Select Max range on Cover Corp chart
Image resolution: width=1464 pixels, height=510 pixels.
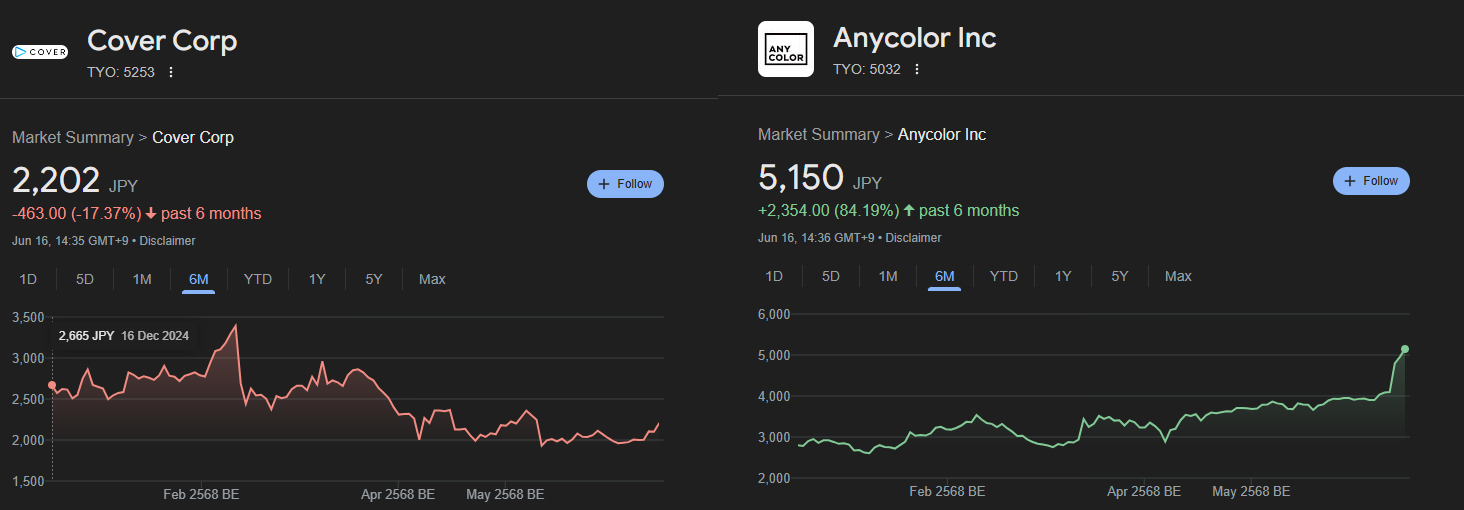pos(432,279)
